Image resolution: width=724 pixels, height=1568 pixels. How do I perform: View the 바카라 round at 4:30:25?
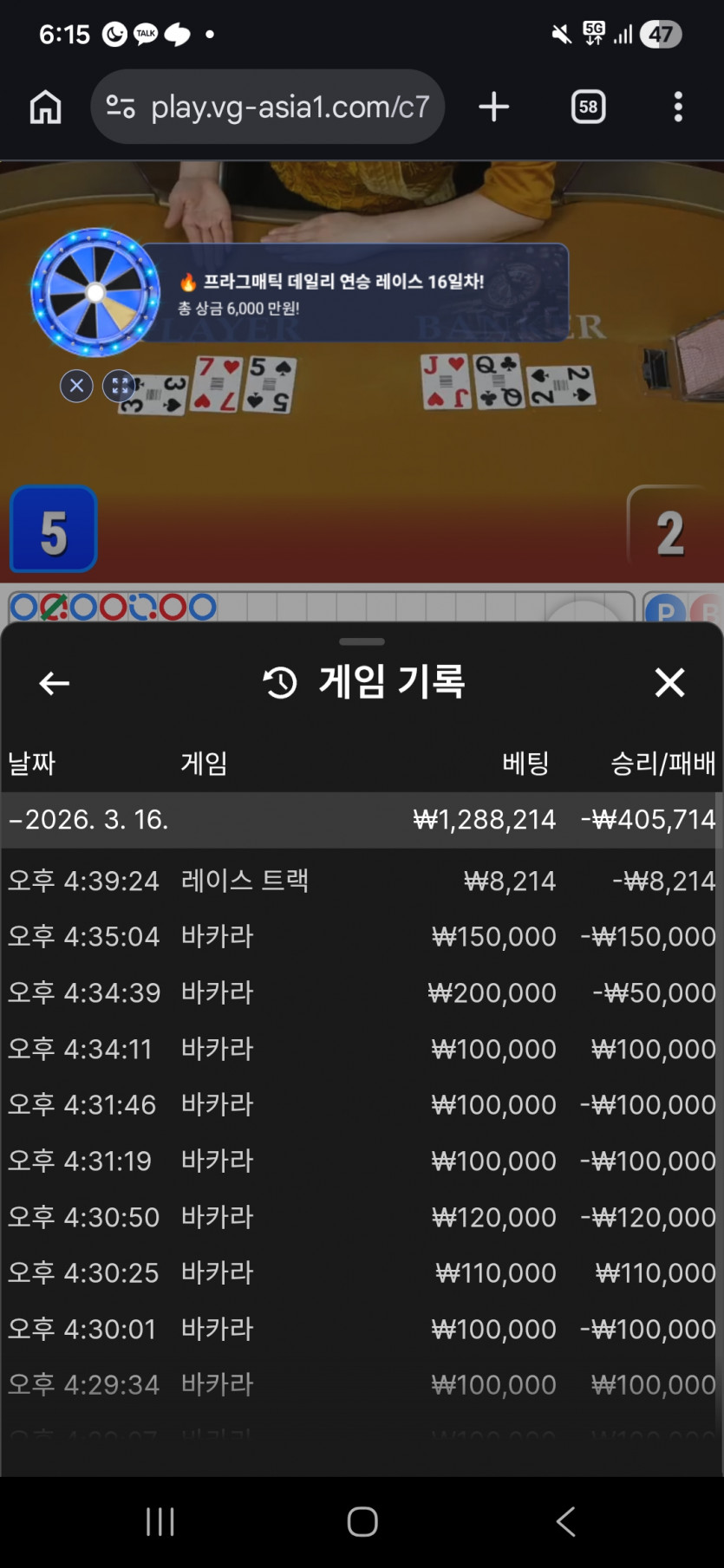[x=362, y=1272]
